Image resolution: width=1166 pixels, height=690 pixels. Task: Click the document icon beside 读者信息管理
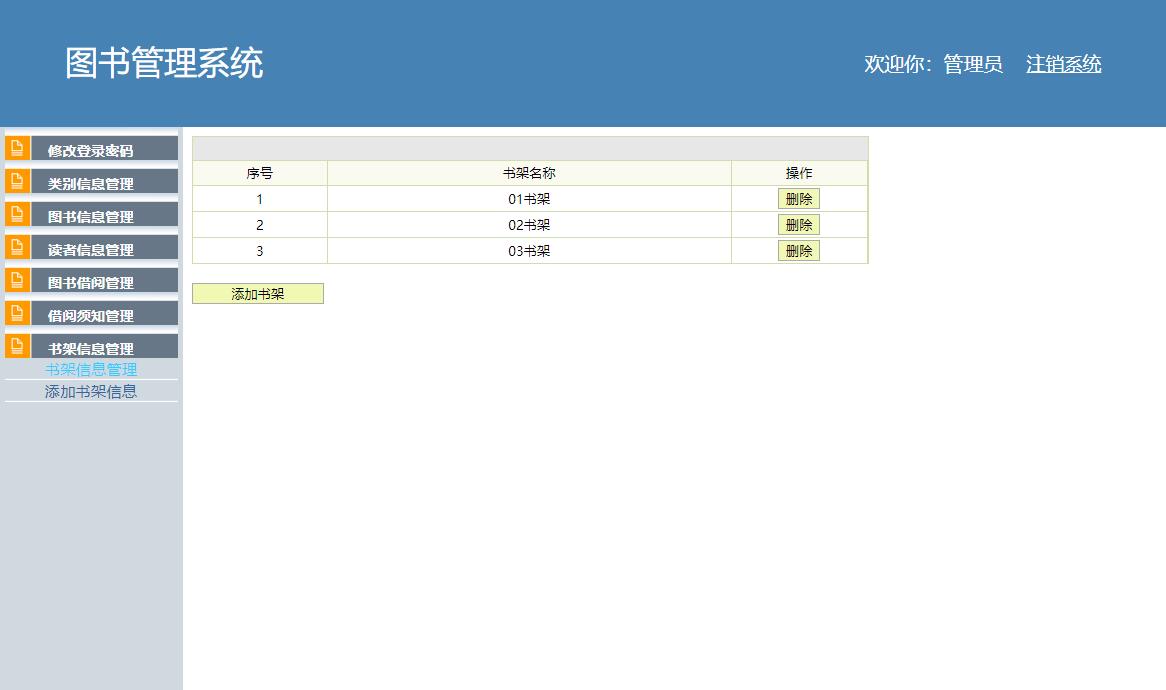[x=17, y=247]
